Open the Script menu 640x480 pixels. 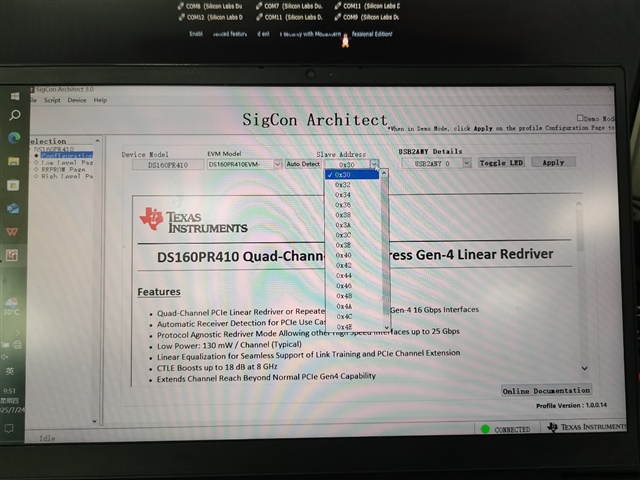pos(52,100)
